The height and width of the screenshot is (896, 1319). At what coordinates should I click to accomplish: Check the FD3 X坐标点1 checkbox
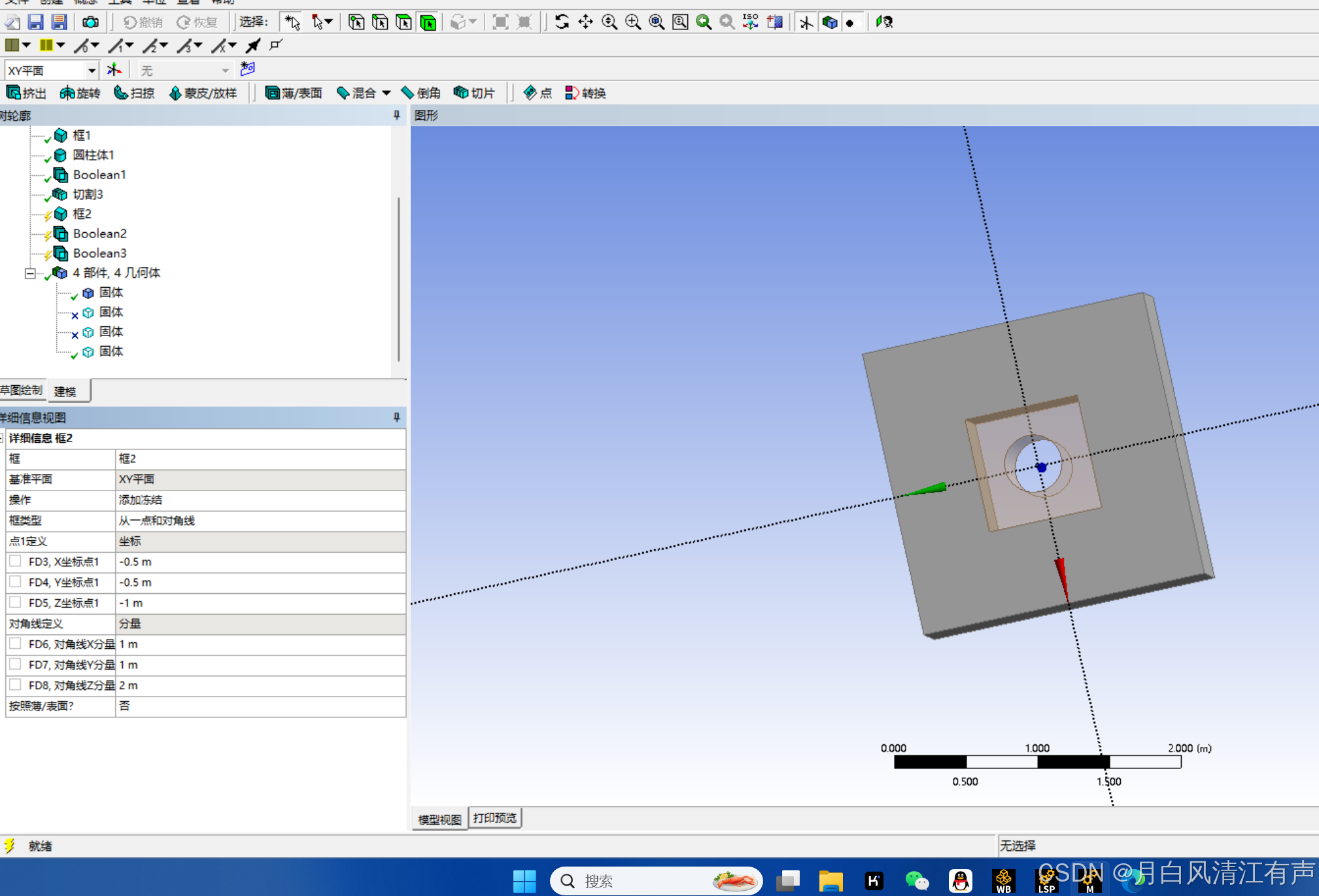tap(16, 561)
